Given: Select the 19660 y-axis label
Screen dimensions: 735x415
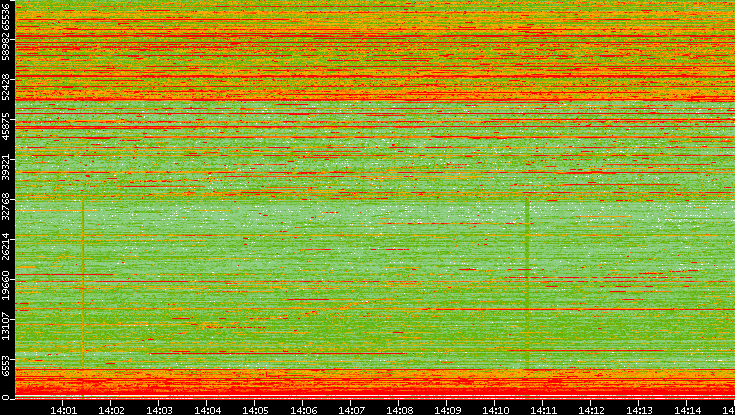Looking at the screenshot, I should tap(6, 287).
